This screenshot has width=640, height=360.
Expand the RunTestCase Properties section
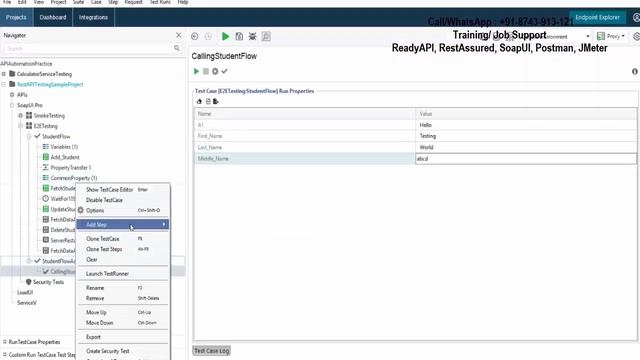[5, 342]
